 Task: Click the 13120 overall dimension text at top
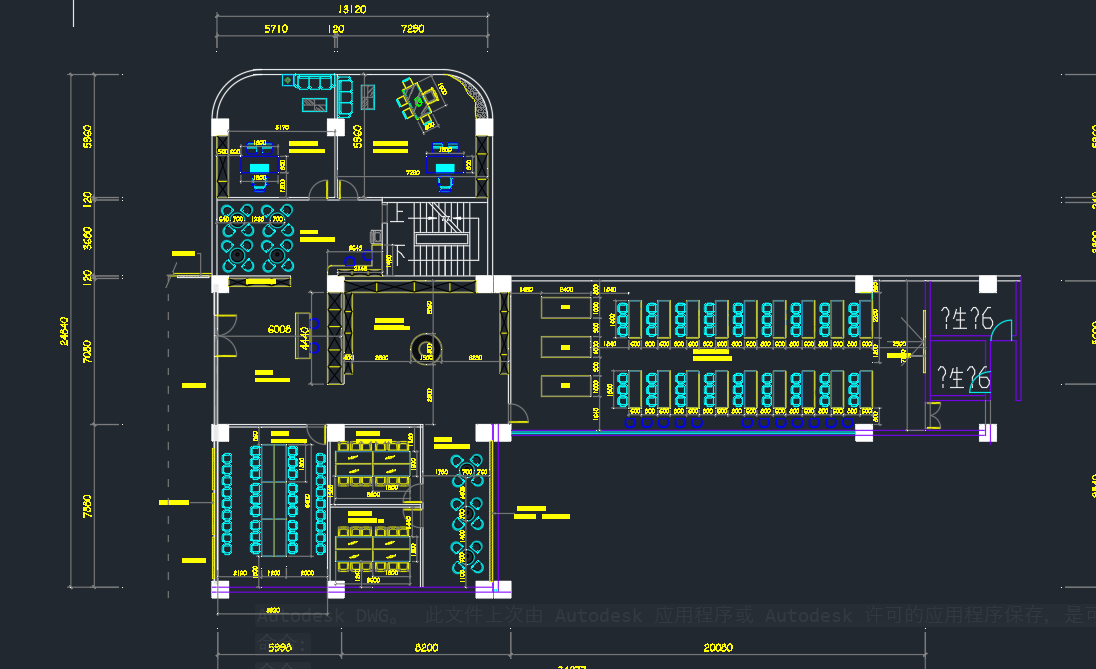coord(352,9)
